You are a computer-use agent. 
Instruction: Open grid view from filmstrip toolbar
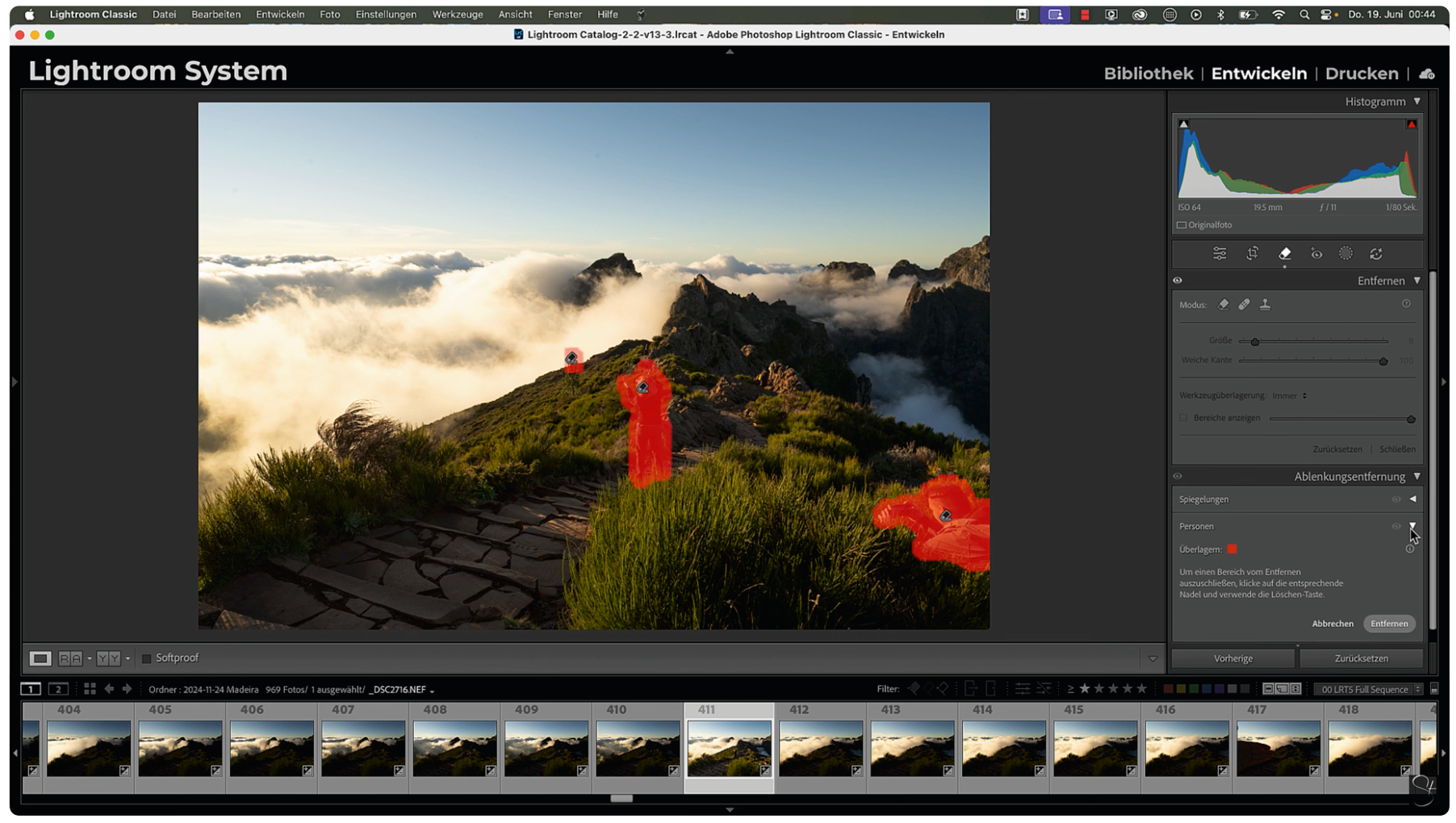coord(90,689)
